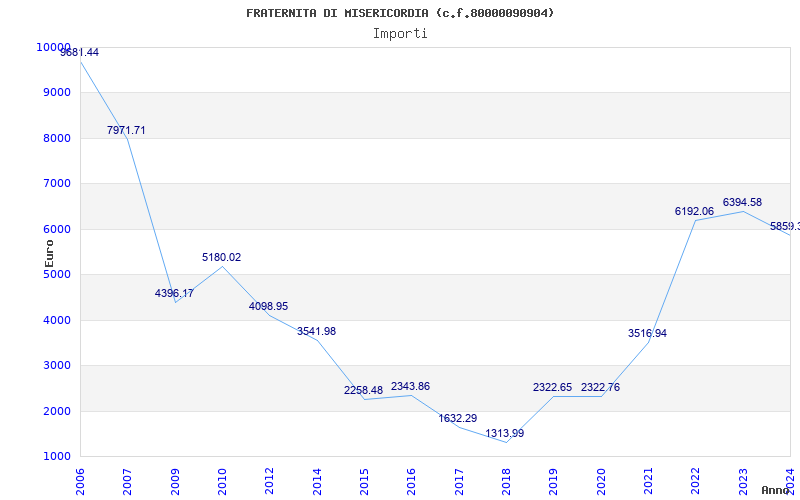Click the 2016 year label
This screenshot has height=500, width=800.
412,482
